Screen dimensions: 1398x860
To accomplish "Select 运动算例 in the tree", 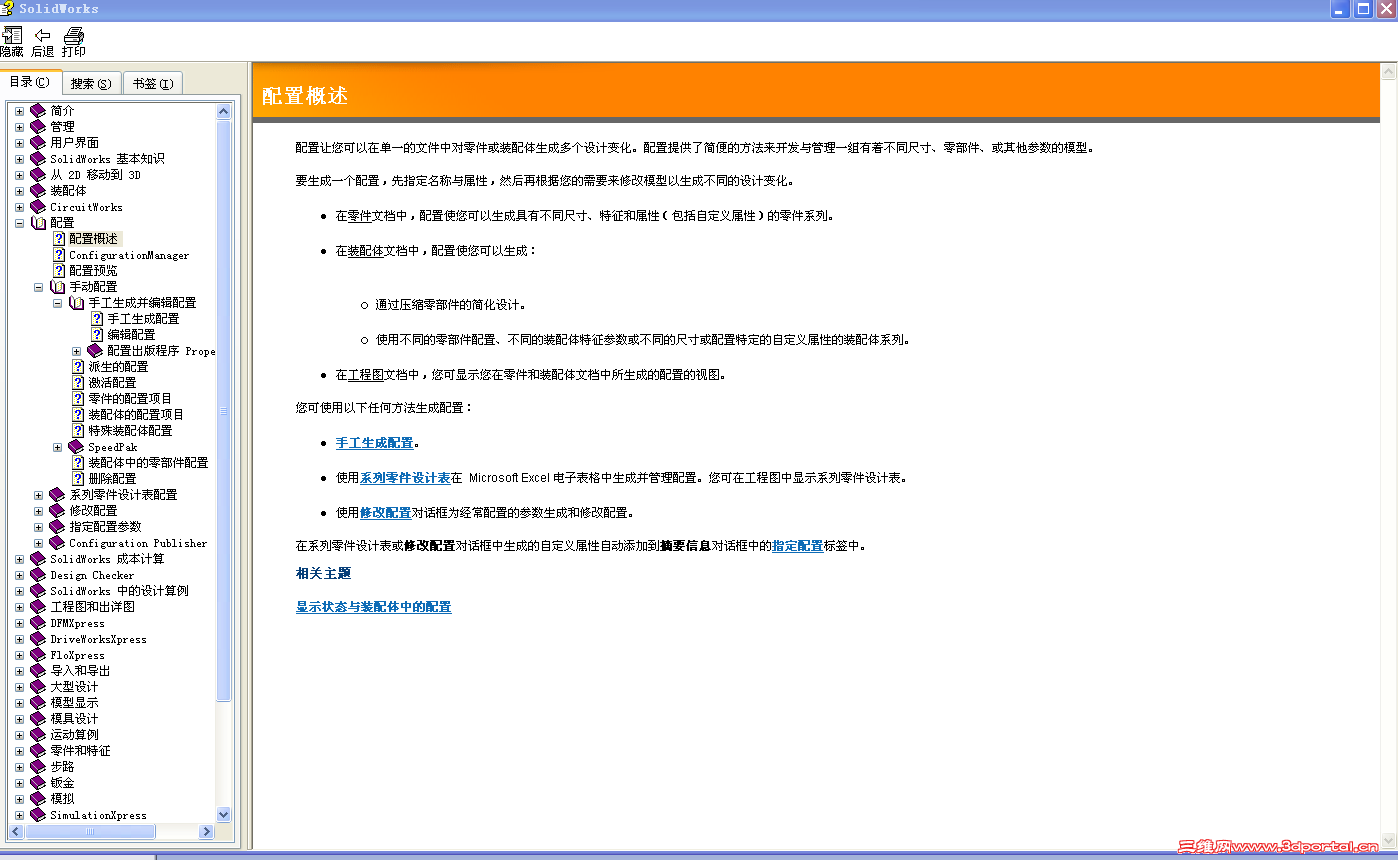I will (x=74, y=735).
